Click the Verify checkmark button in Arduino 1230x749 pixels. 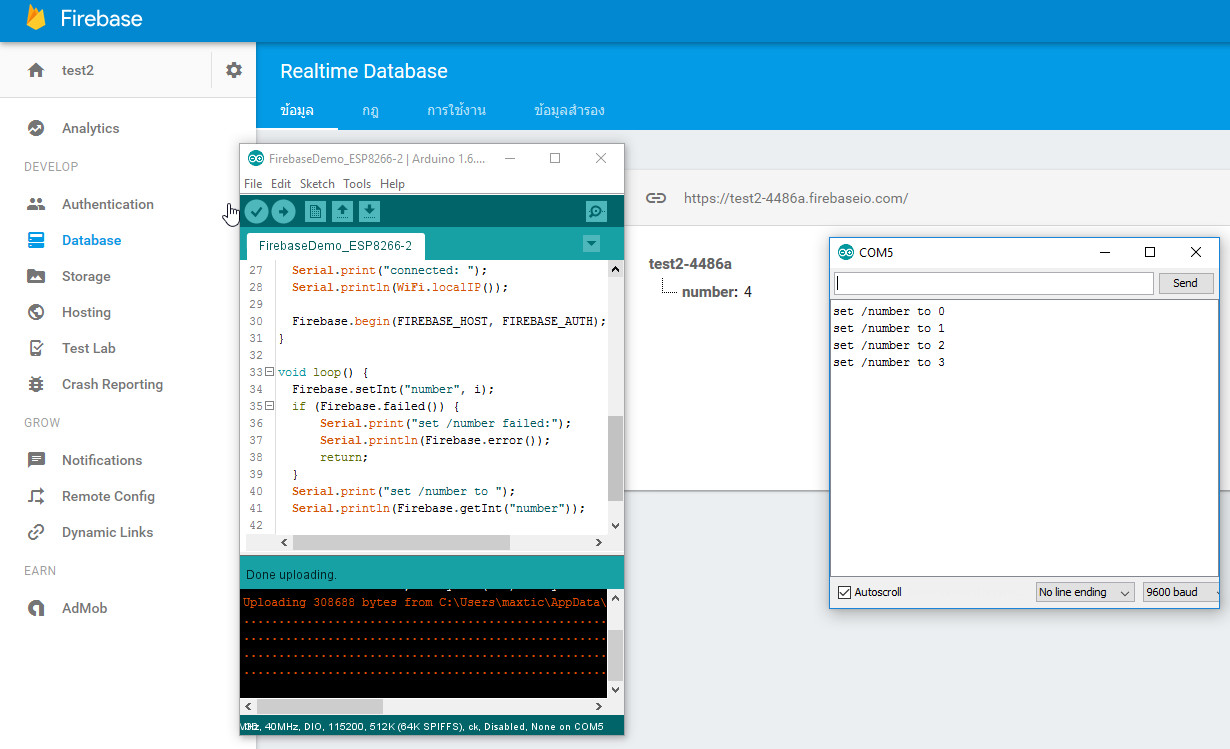coord(256,211)
